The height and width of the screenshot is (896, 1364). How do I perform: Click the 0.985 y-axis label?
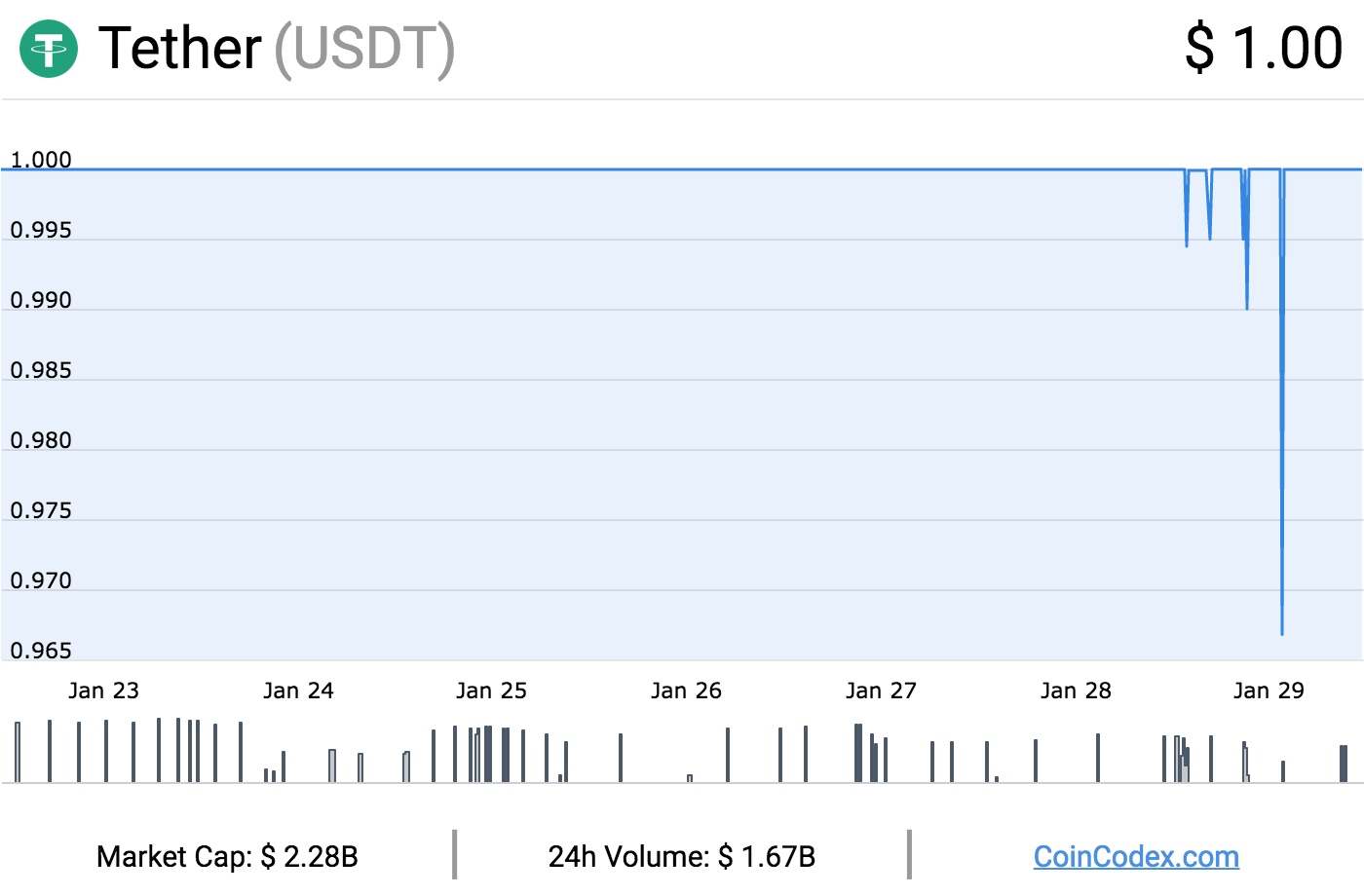41,370
